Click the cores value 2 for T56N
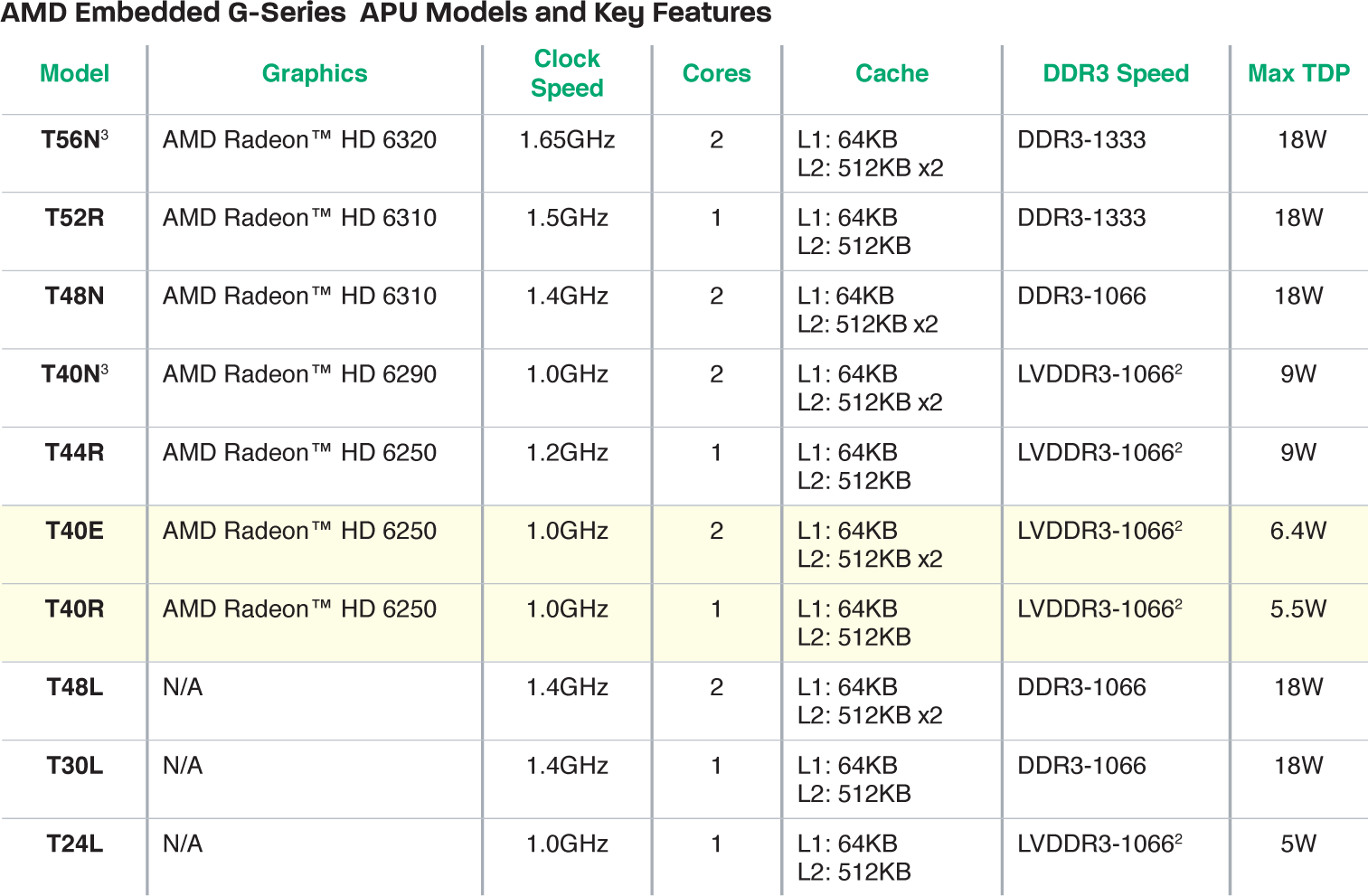The image size is (1368, 896). [716, 139]
